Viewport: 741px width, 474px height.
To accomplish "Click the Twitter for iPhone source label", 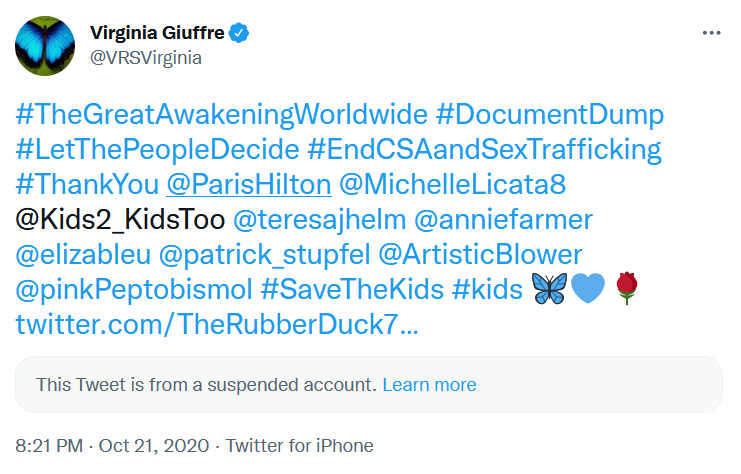I will pyautogui.click(x=299, y=446).
